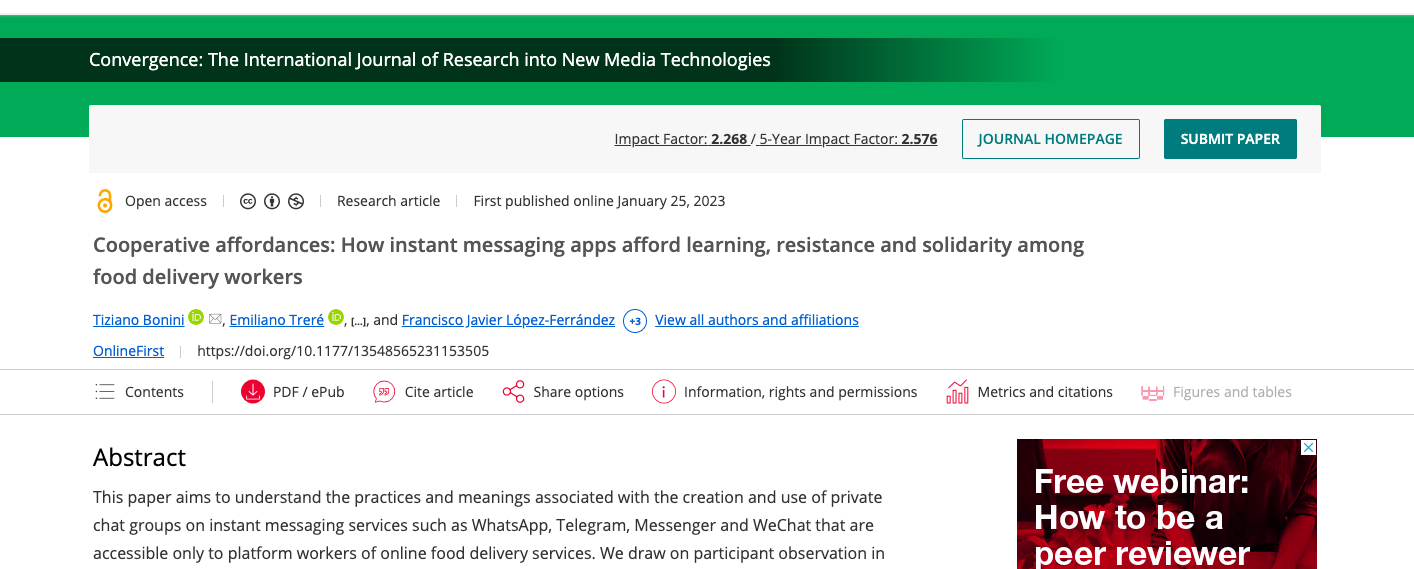The image size is (1414, 569).
Task: Open Information, rights and permissions
Action: pos(785,392)
